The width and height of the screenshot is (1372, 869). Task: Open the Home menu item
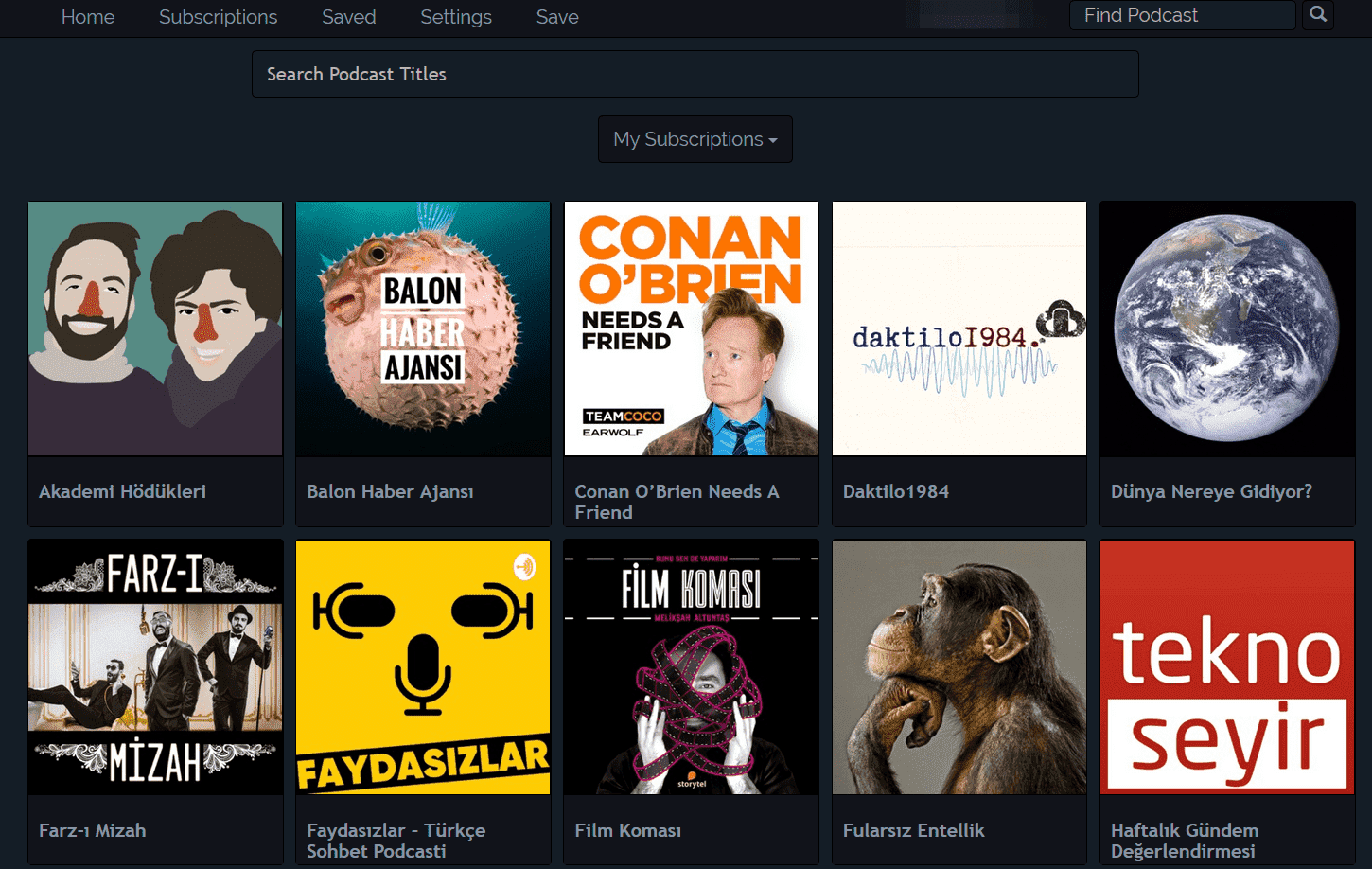(88, 17)
